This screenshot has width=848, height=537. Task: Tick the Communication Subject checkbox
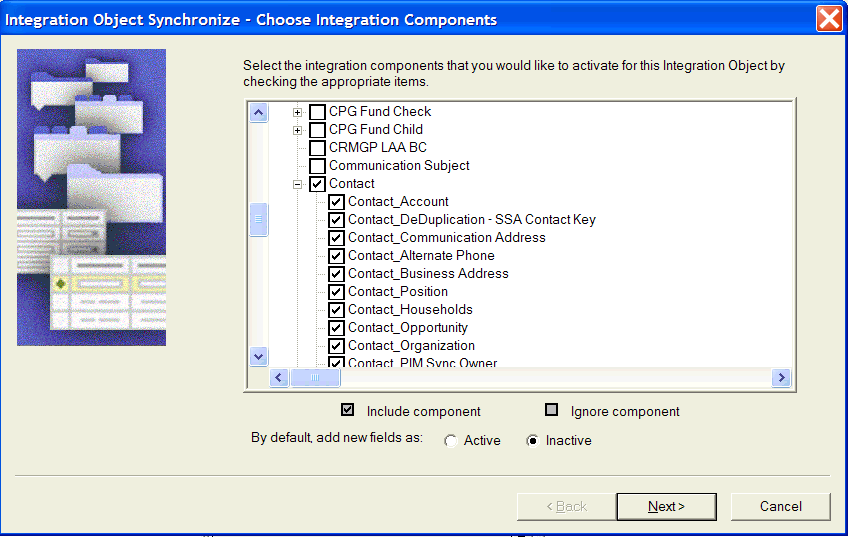click(x=317, y=166)
